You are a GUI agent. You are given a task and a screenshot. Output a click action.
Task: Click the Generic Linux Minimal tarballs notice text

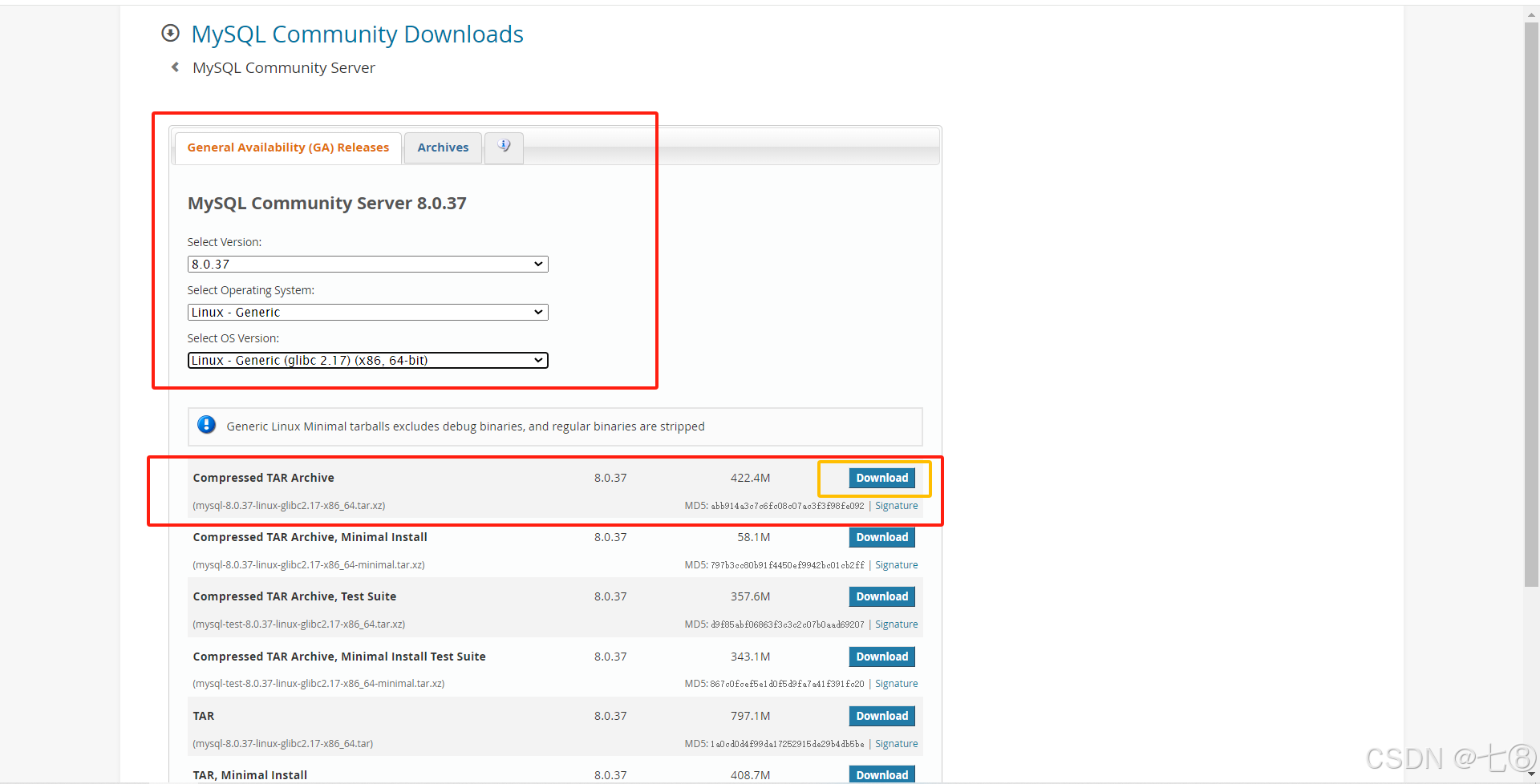(x=465, y=426)
